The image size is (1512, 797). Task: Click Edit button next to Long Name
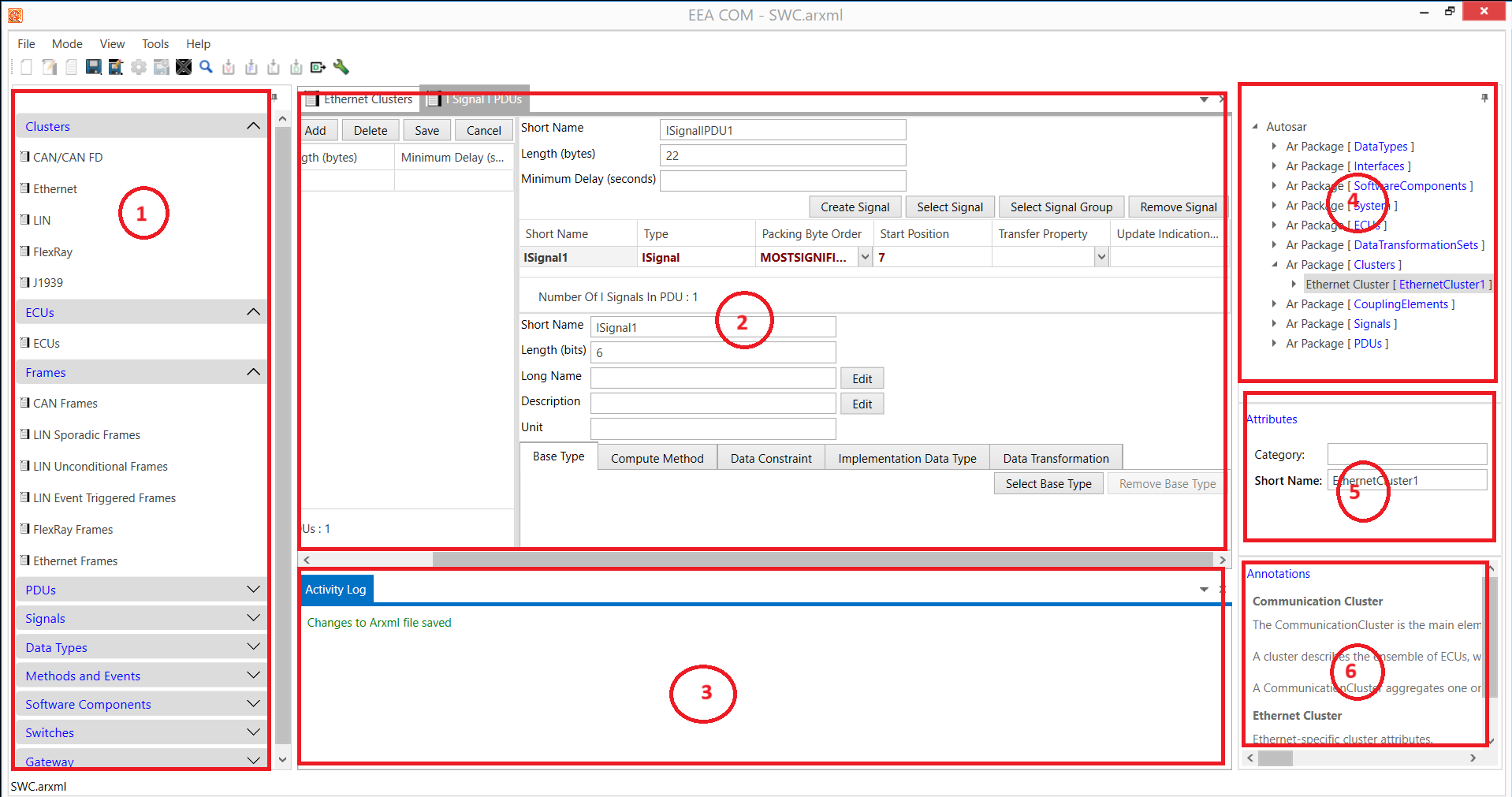[862, 378]
